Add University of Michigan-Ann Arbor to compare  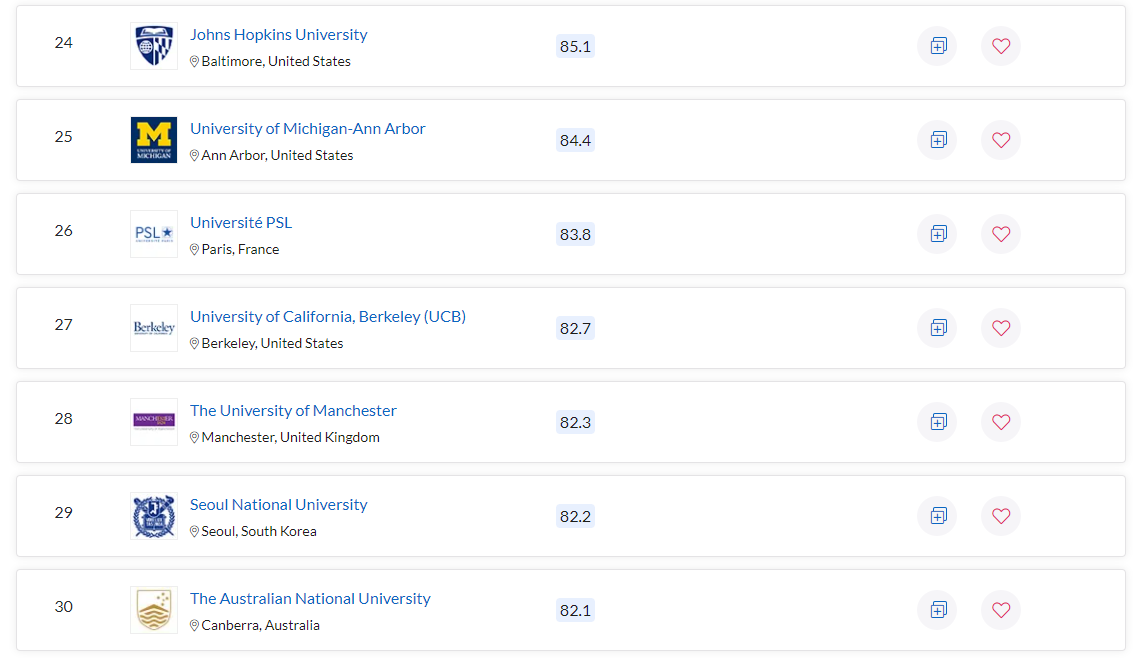(x=938, y=139)
